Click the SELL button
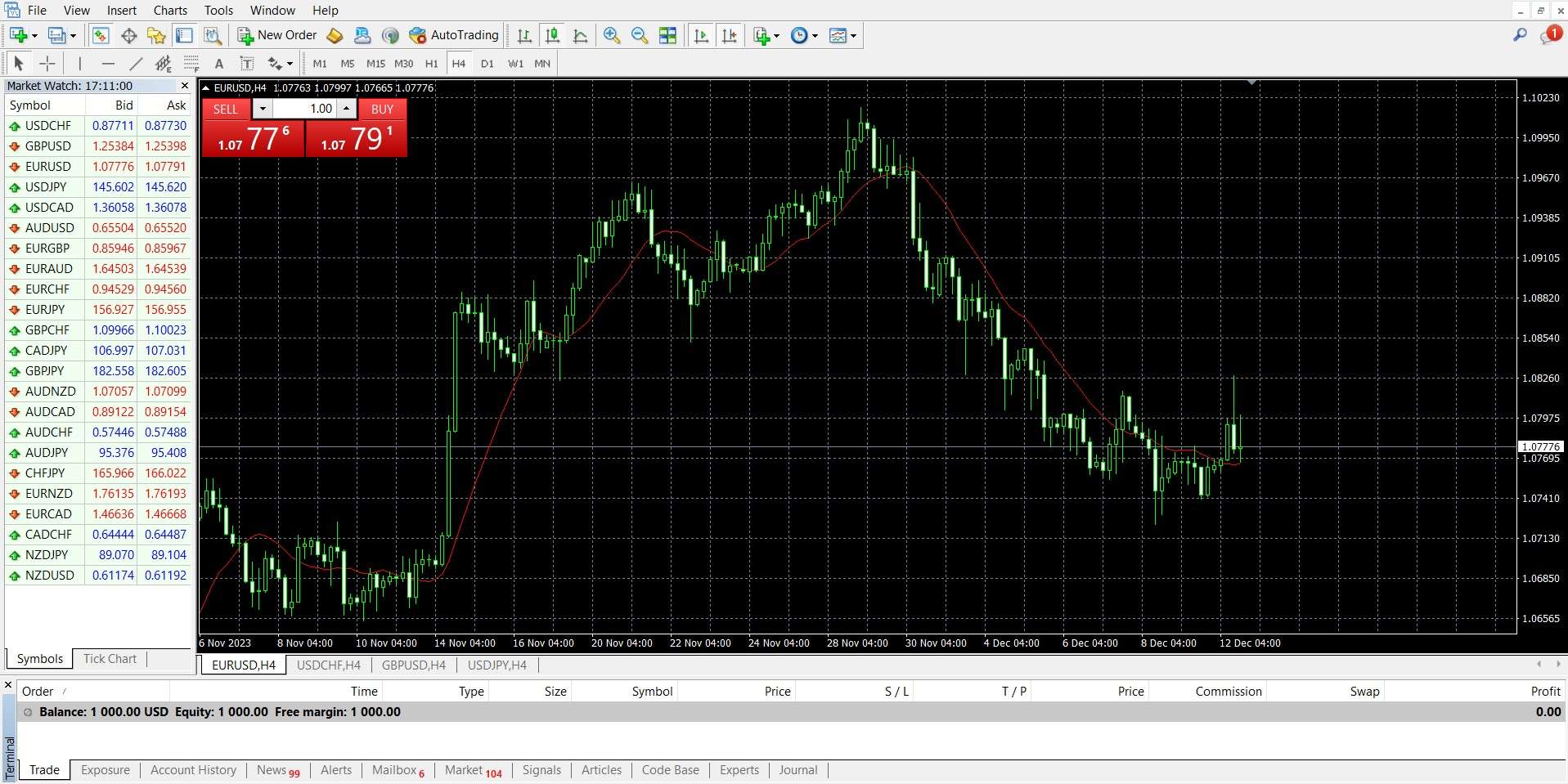 pyautogui.click(x=226, y=109)
